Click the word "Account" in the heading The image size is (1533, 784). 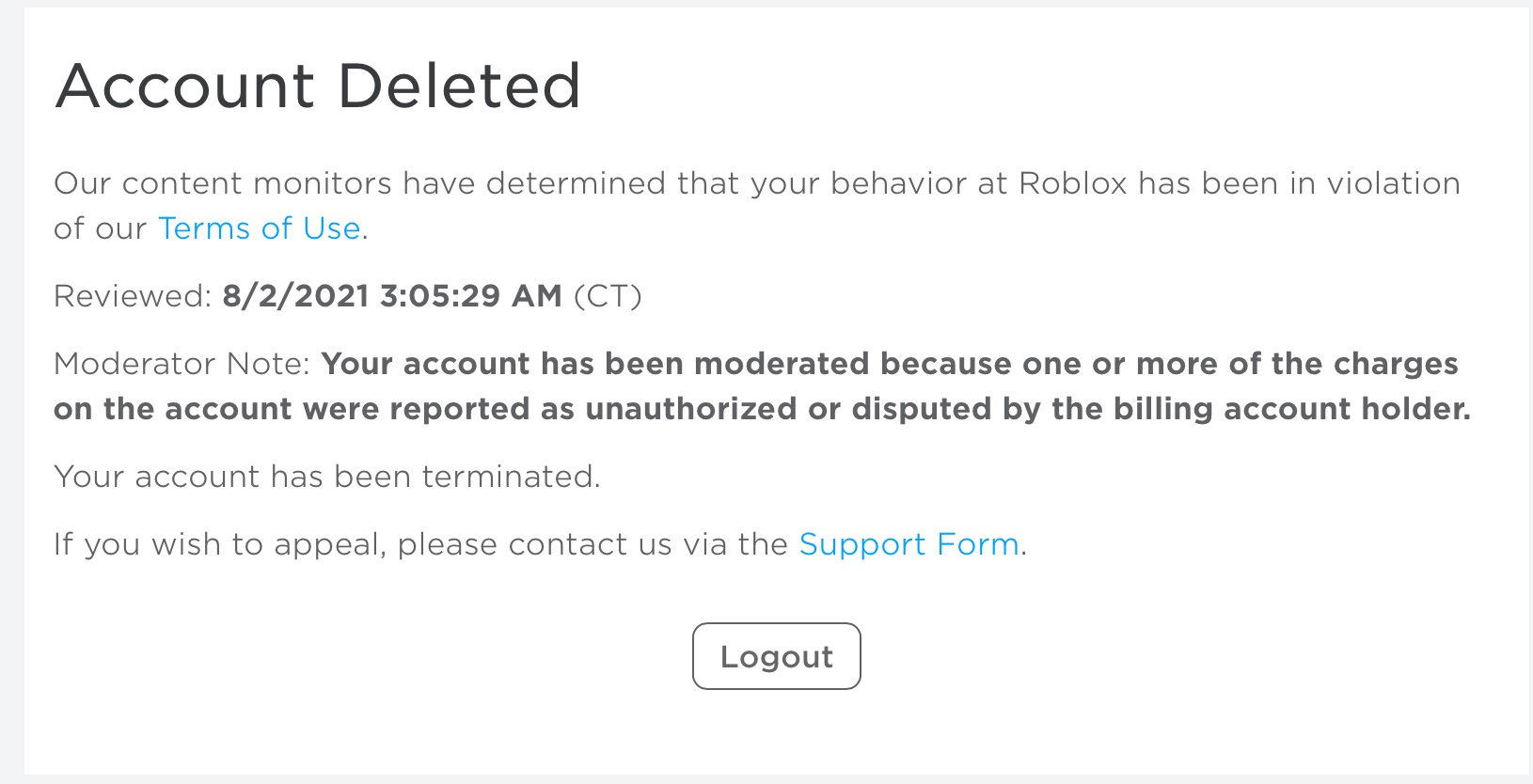(185, 86)
